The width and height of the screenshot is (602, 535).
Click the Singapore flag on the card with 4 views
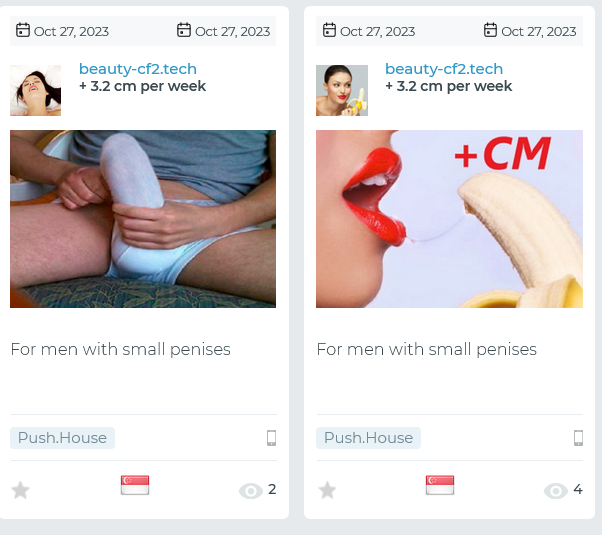(440, 485)
